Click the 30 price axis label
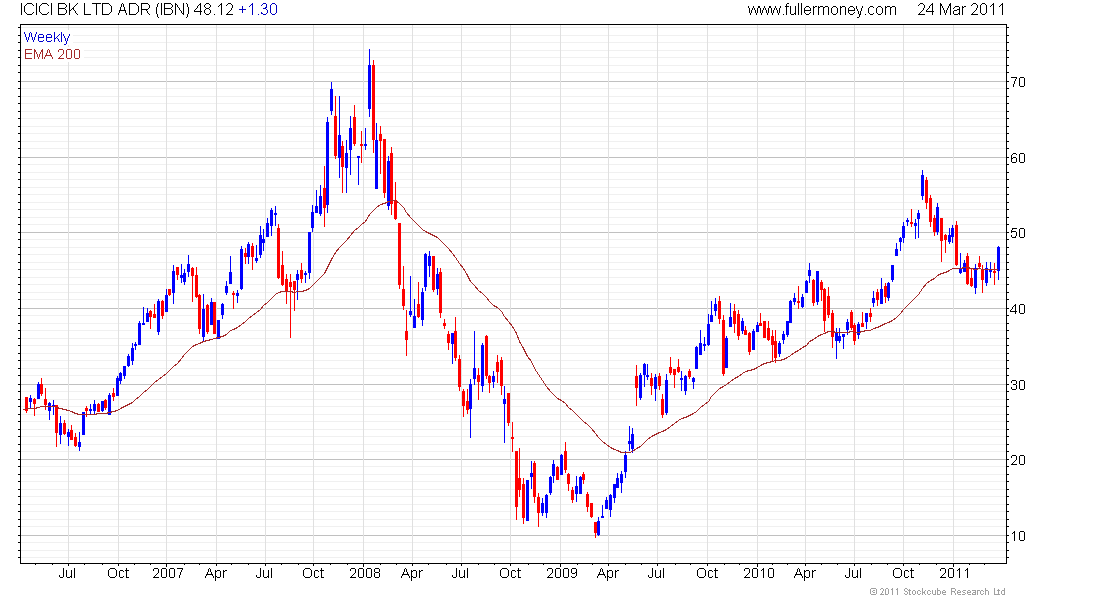 (1017, 385)
